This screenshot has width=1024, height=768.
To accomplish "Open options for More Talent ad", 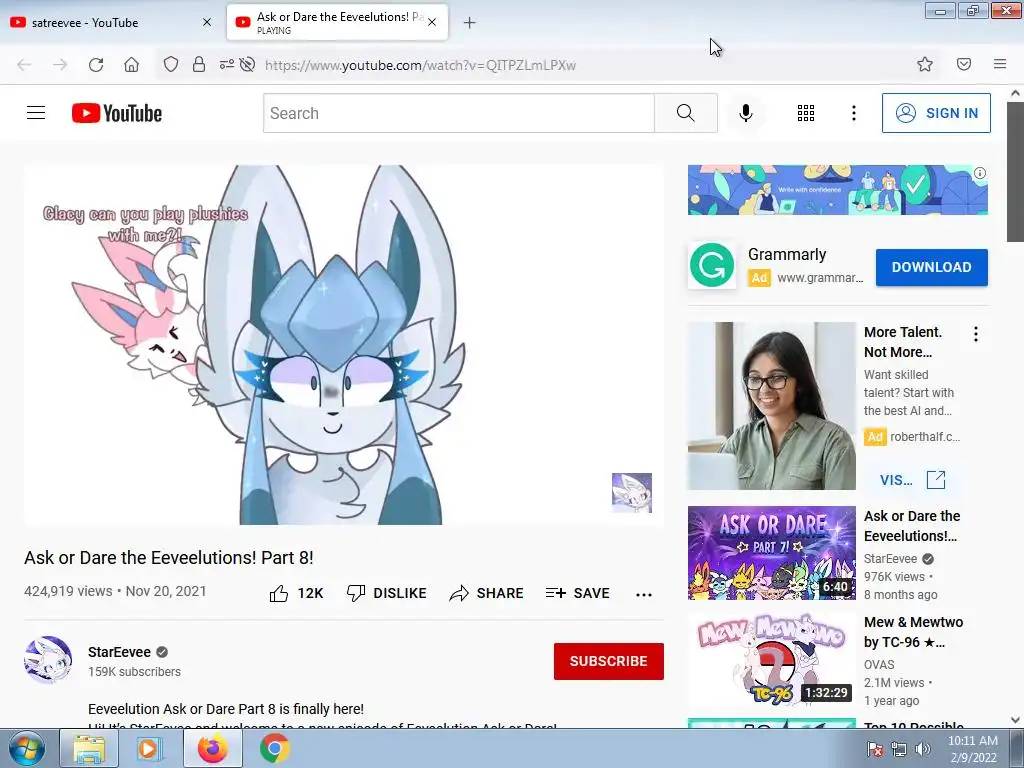I will point(976,334).
